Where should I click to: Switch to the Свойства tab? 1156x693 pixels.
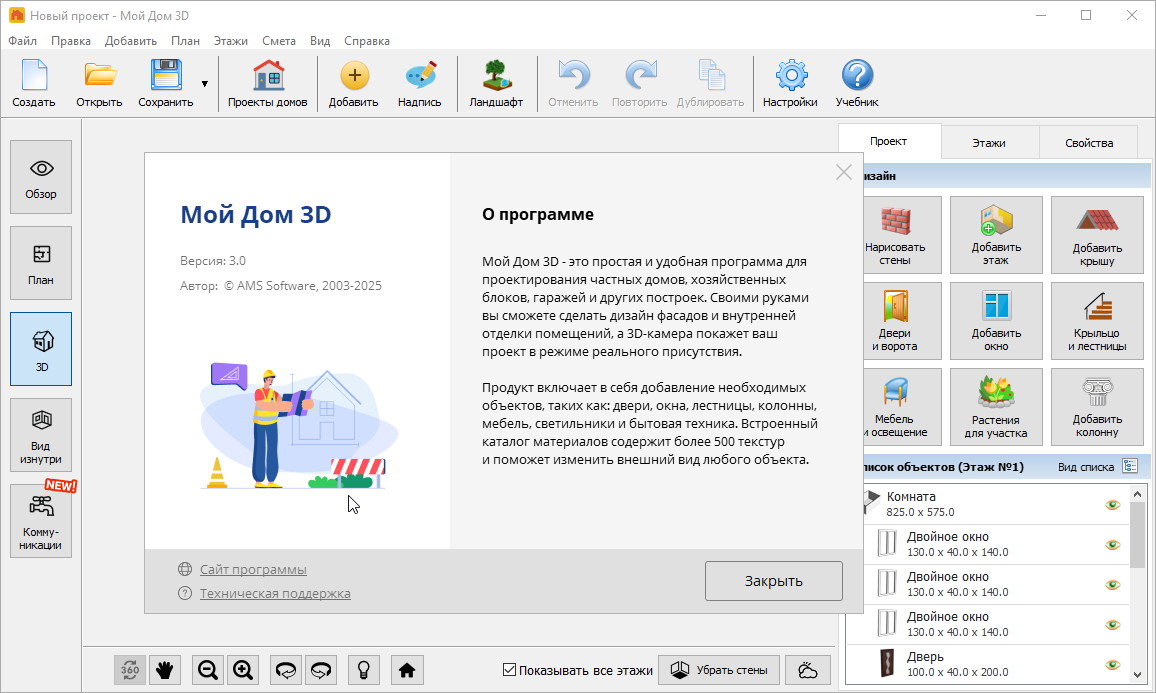click(x=1089, y=142)
